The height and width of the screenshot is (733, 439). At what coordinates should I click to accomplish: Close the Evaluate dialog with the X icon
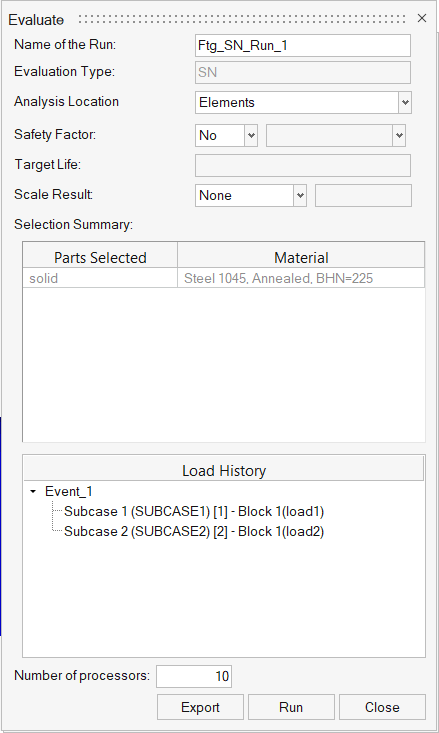click(x=422, y=18)
